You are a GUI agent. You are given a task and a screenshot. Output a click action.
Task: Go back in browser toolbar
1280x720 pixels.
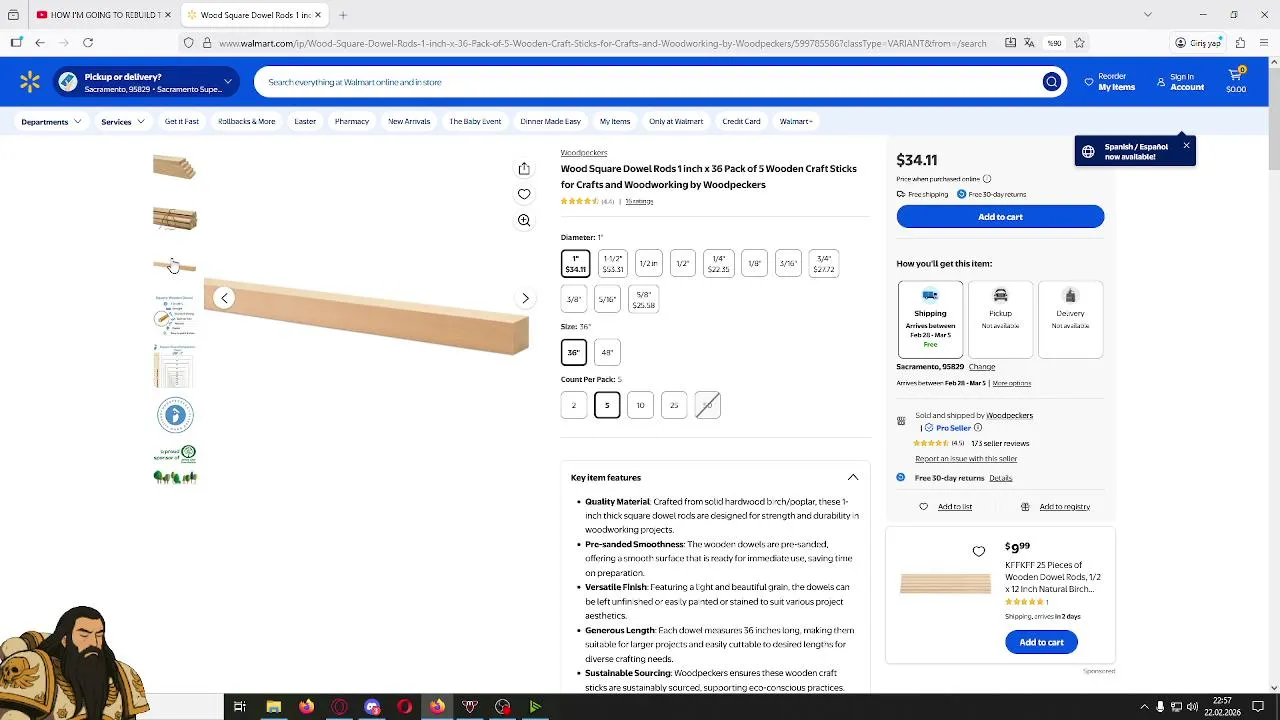tap(40, 43)
